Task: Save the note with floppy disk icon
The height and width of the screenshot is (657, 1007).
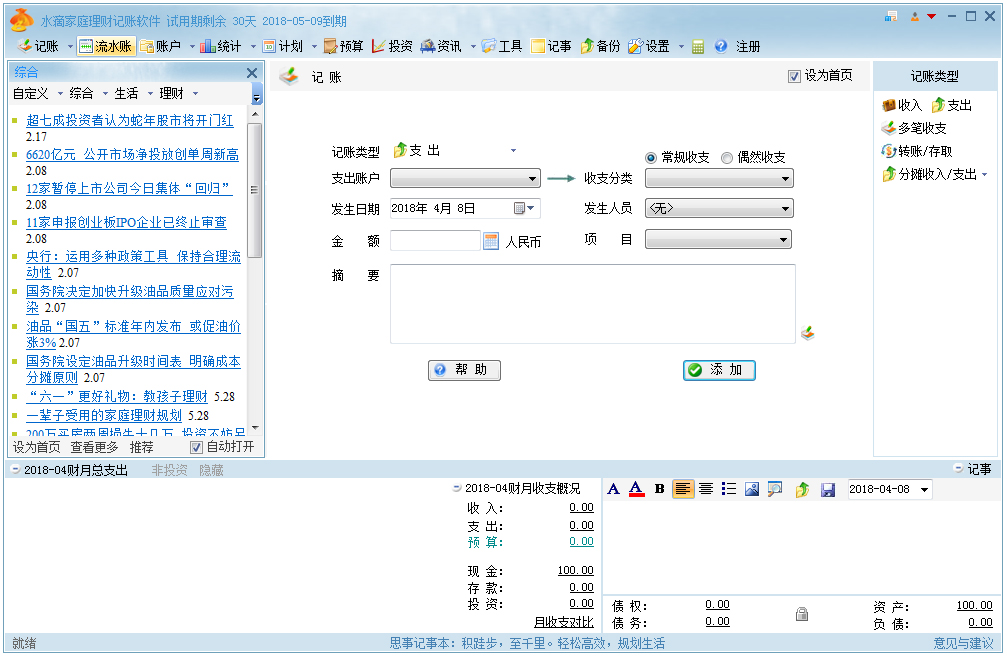Action: pos(828,489)
